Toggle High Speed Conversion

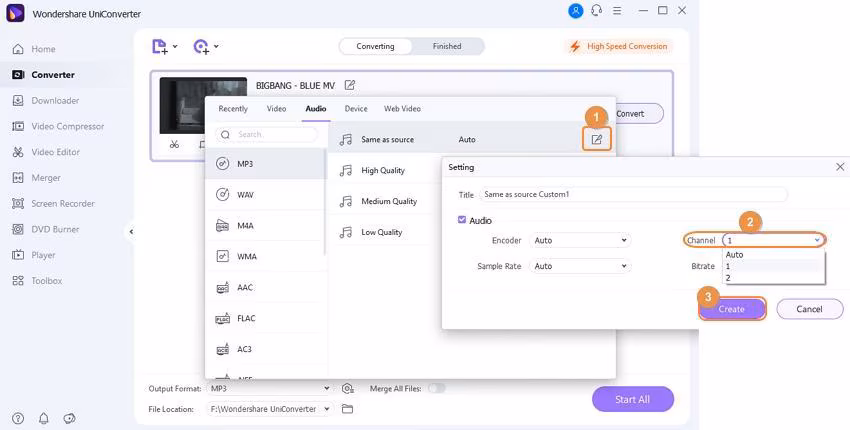point(618,47)
